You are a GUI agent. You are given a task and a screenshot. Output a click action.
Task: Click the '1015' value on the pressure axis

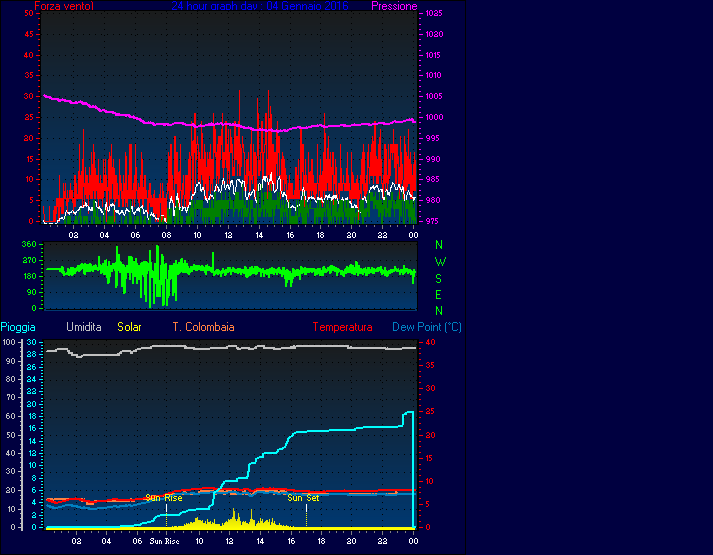click(x=433, y=55)
